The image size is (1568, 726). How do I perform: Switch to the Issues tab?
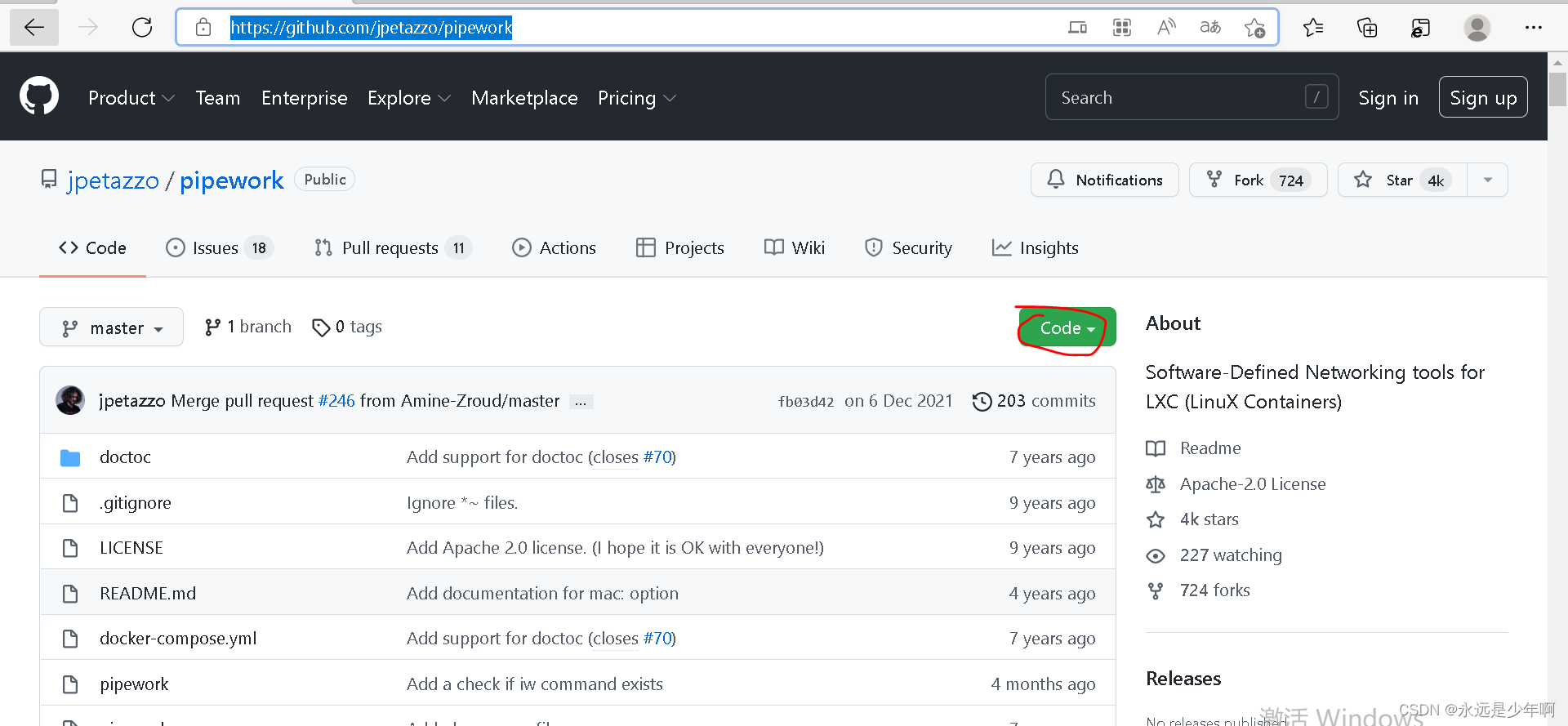[x=219, y=247]
